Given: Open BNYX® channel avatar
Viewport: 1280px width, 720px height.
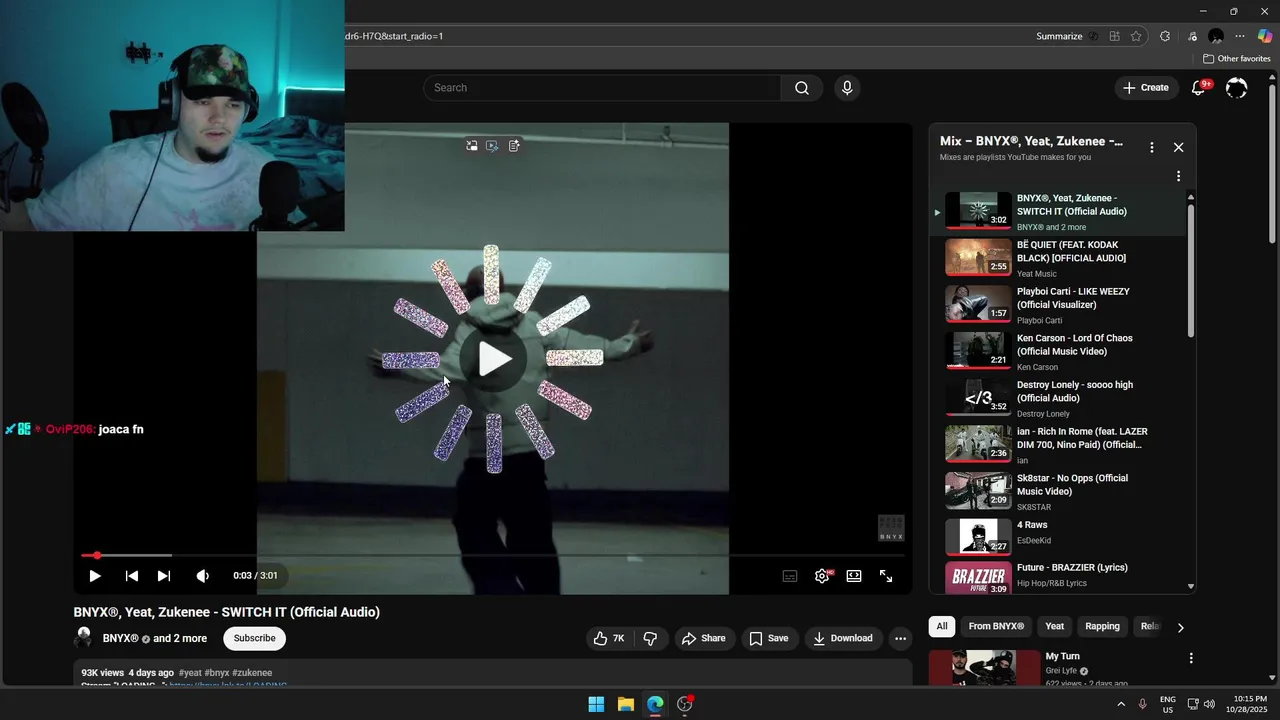Looking at the screenshot, I should 84,638.
